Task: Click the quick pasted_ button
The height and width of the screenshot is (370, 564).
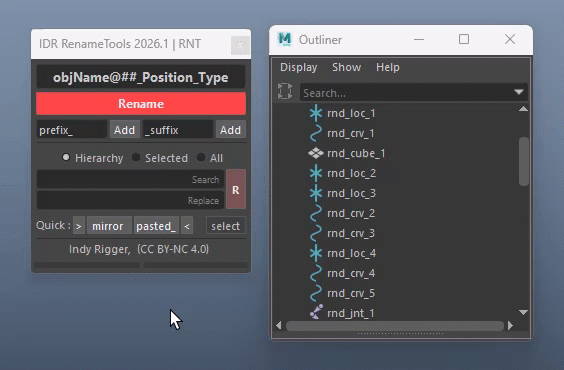Action: click(x=156, y=226)
